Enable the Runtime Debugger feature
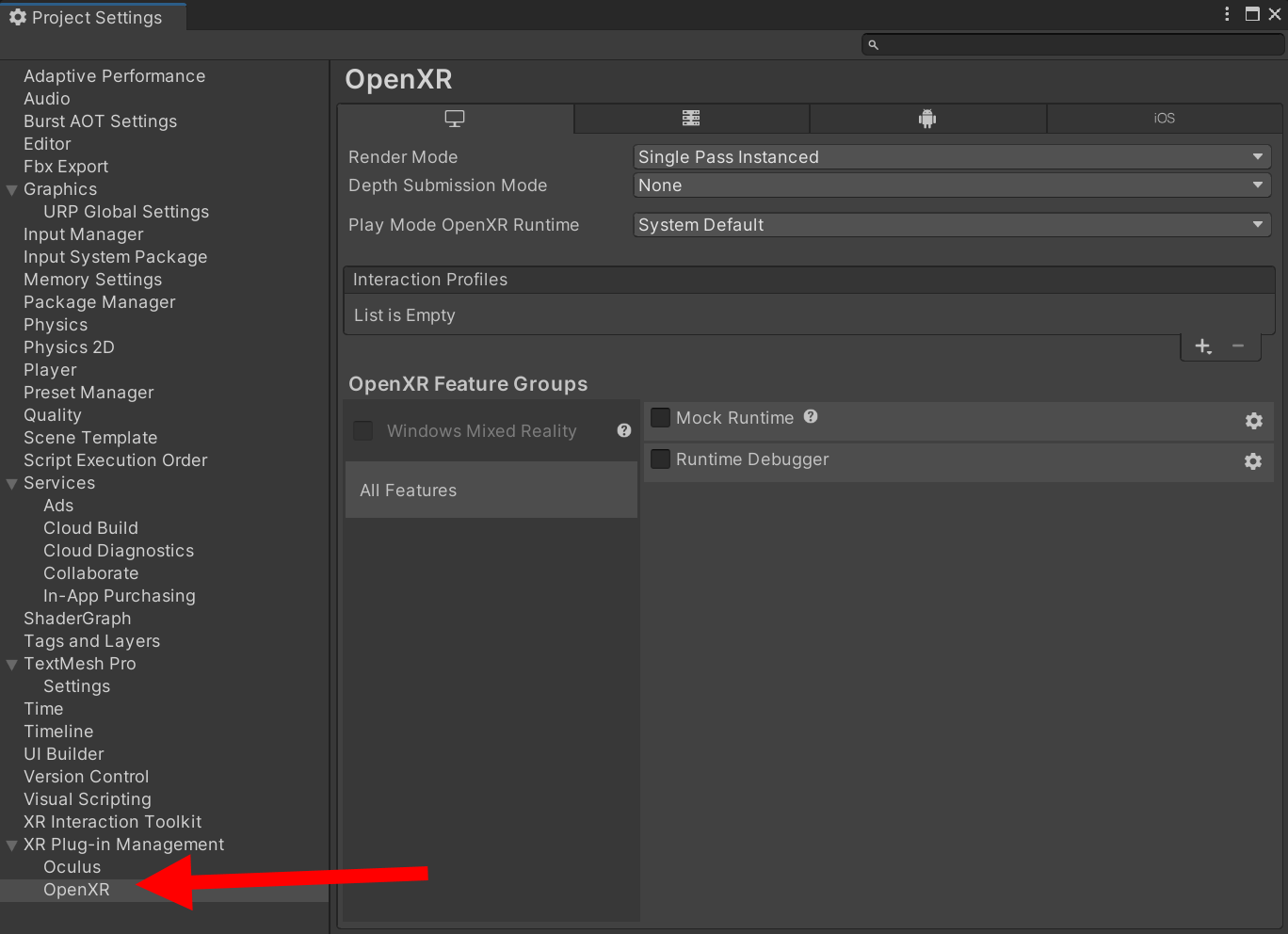The image size is (1288, 934). pos(661,459)
